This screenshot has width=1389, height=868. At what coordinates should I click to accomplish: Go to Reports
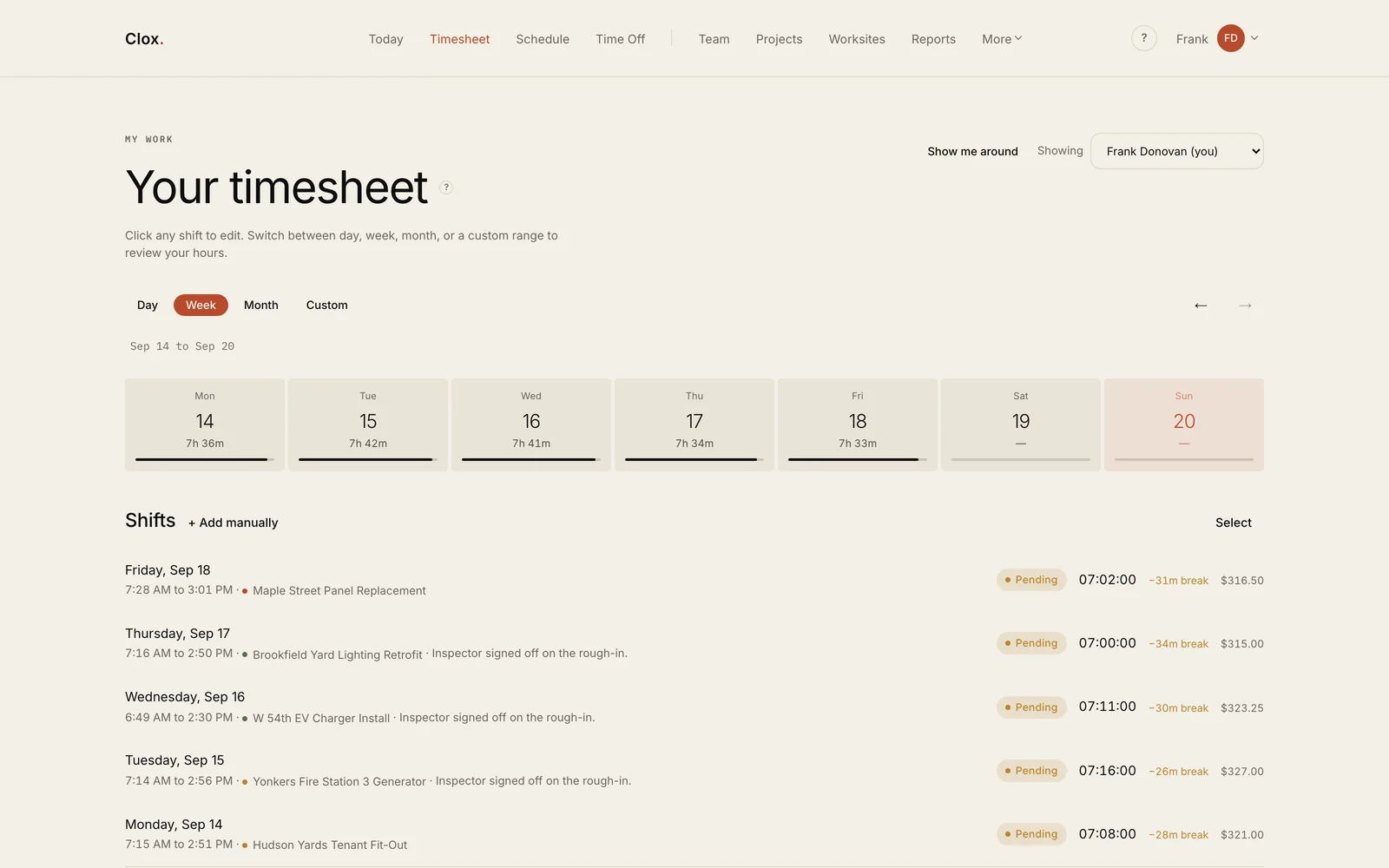tap(933, 39)
